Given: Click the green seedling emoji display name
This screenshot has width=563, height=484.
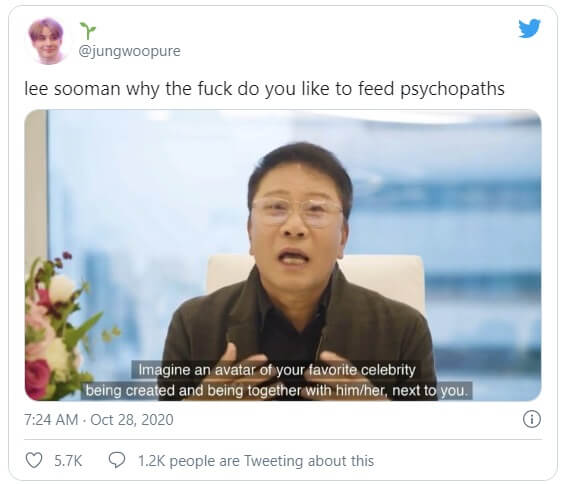Looking at the screenshot, I should (88, 31).
